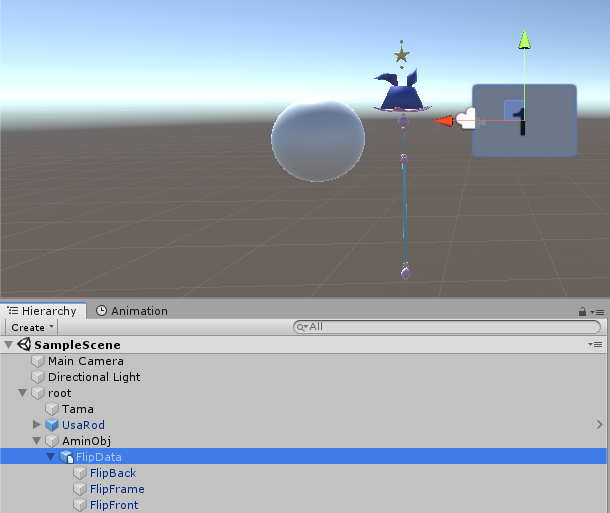This screenshot has height=513, width=610.
Task: Click the FlipFront cube icon
Action: pos(80,505)
